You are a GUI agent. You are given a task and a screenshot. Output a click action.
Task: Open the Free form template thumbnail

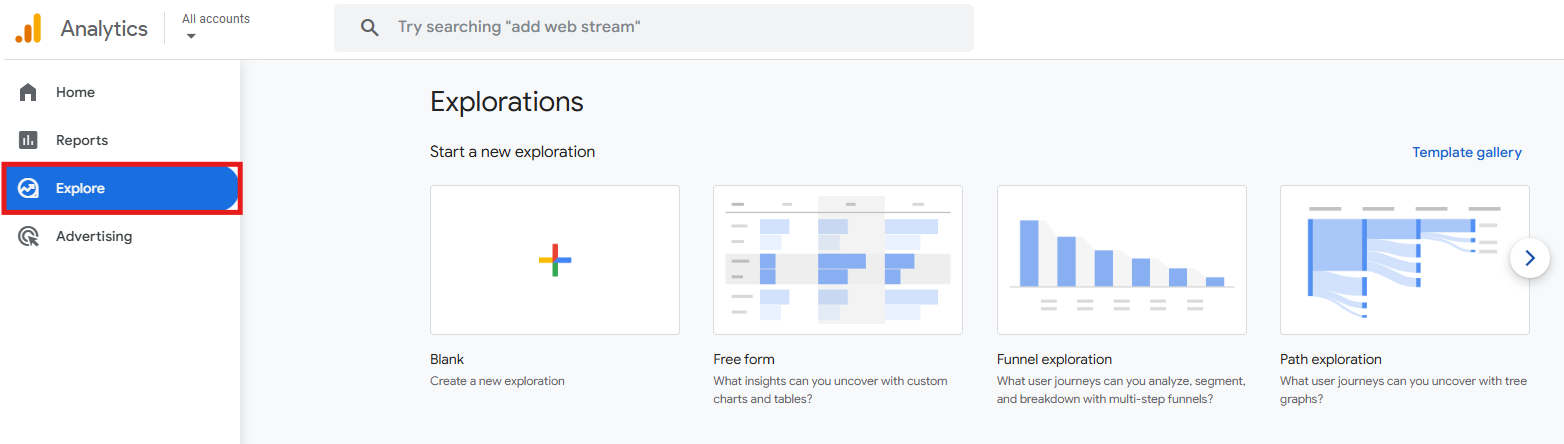pyautogui.click(x=838, y=260)
